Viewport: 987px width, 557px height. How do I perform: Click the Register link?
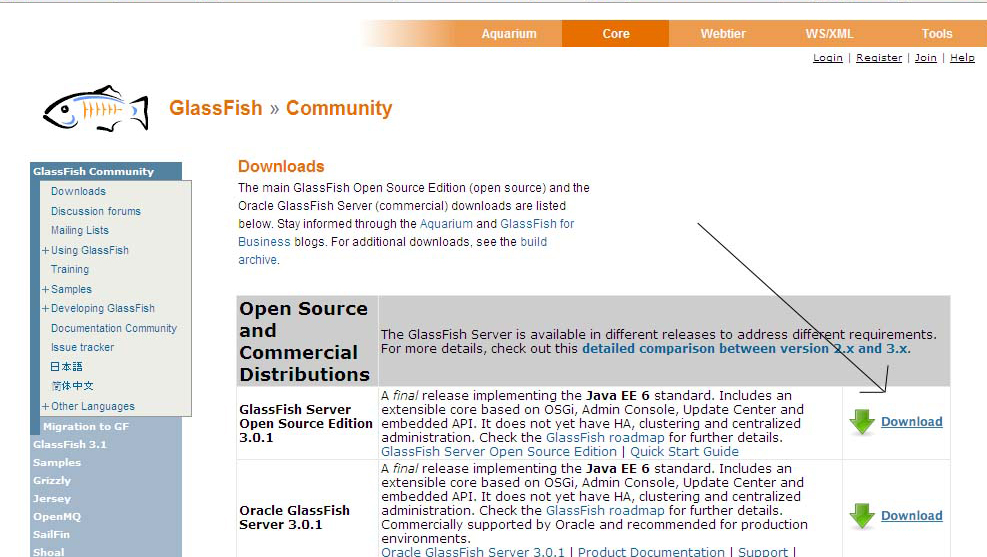tap(879, 58)
